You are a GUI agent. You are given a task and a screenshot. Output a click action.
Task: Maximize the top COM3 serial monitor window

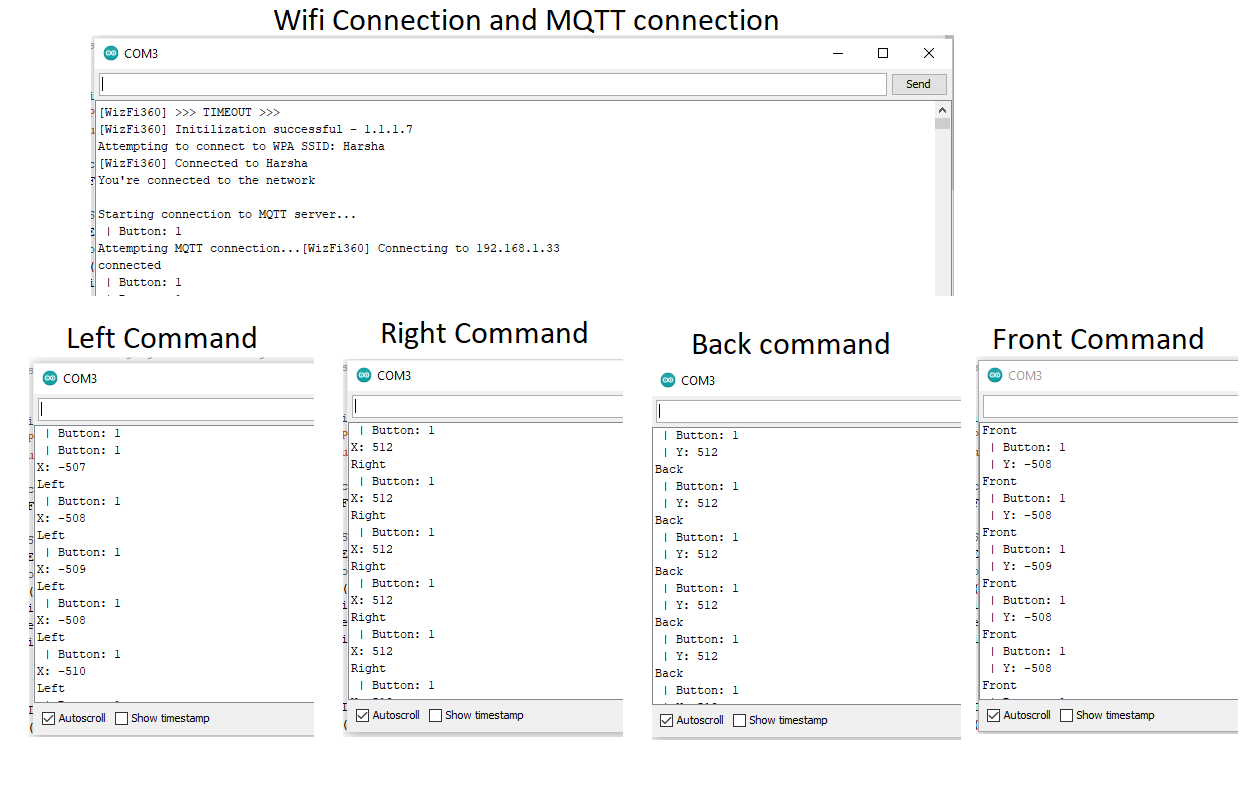(883, 54)
